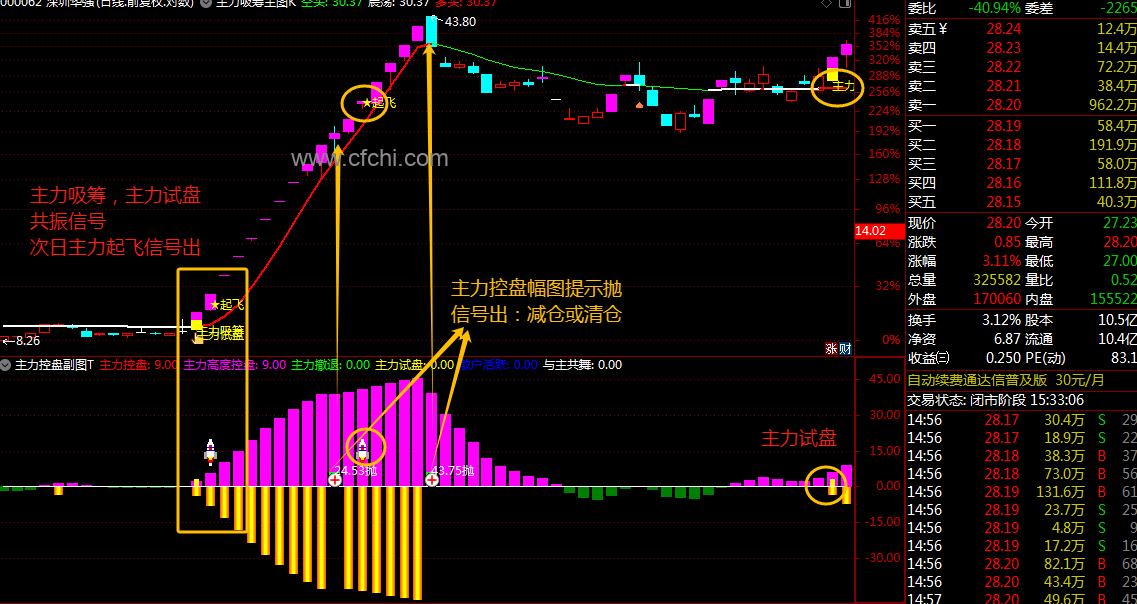
Task: Click the blue 财 icon on chart
Action: point(844,349)
